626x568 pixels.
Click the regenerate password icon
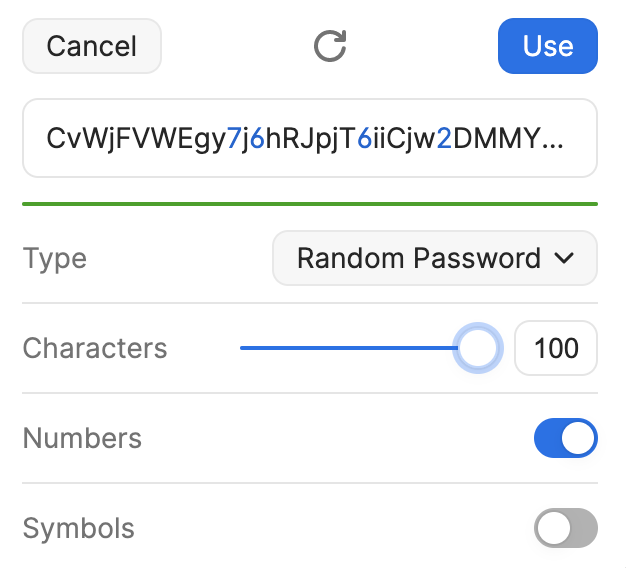click(330, 46)
